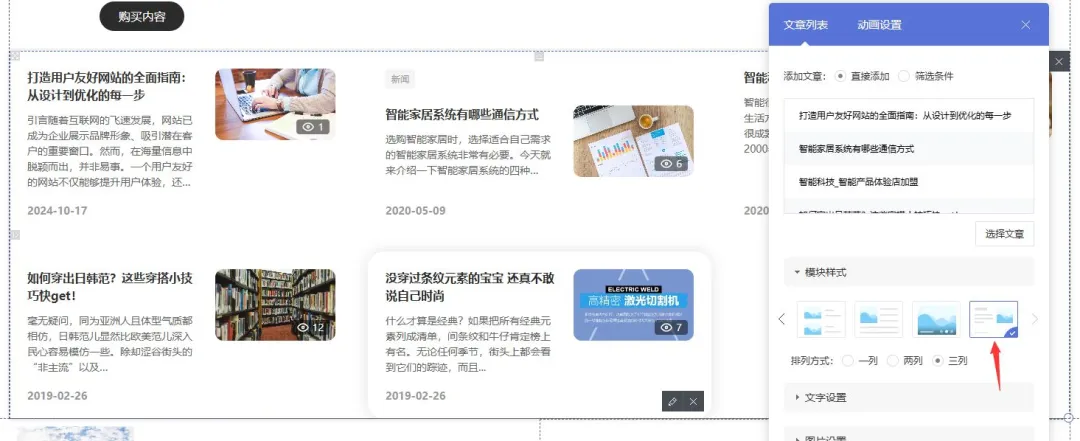Open the charts and coffee article image

pos(633,141)
